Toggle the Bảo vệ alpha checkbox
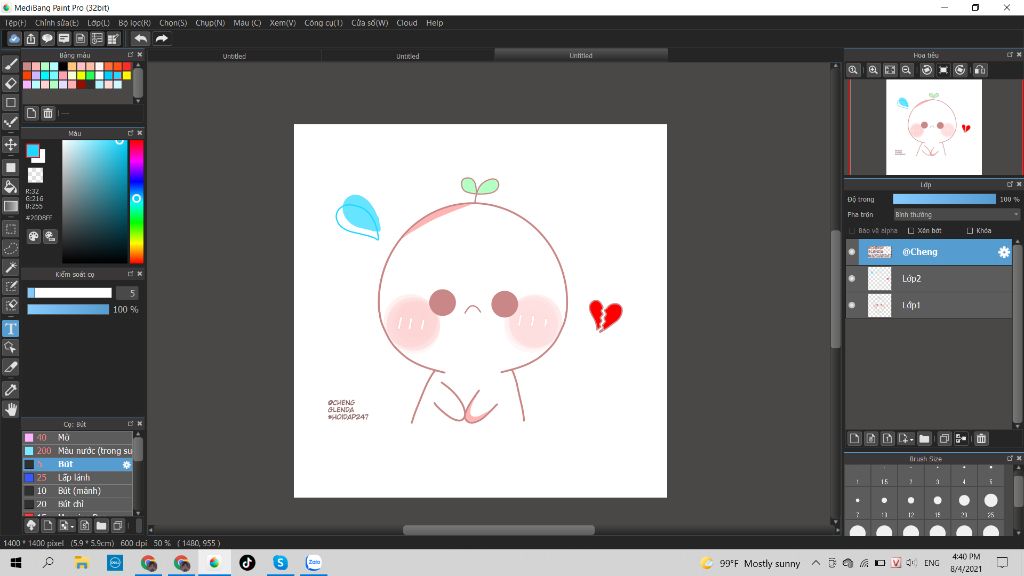Image resolution: width=1024 pixels, height=576 pixels. [x=852, y=231]
